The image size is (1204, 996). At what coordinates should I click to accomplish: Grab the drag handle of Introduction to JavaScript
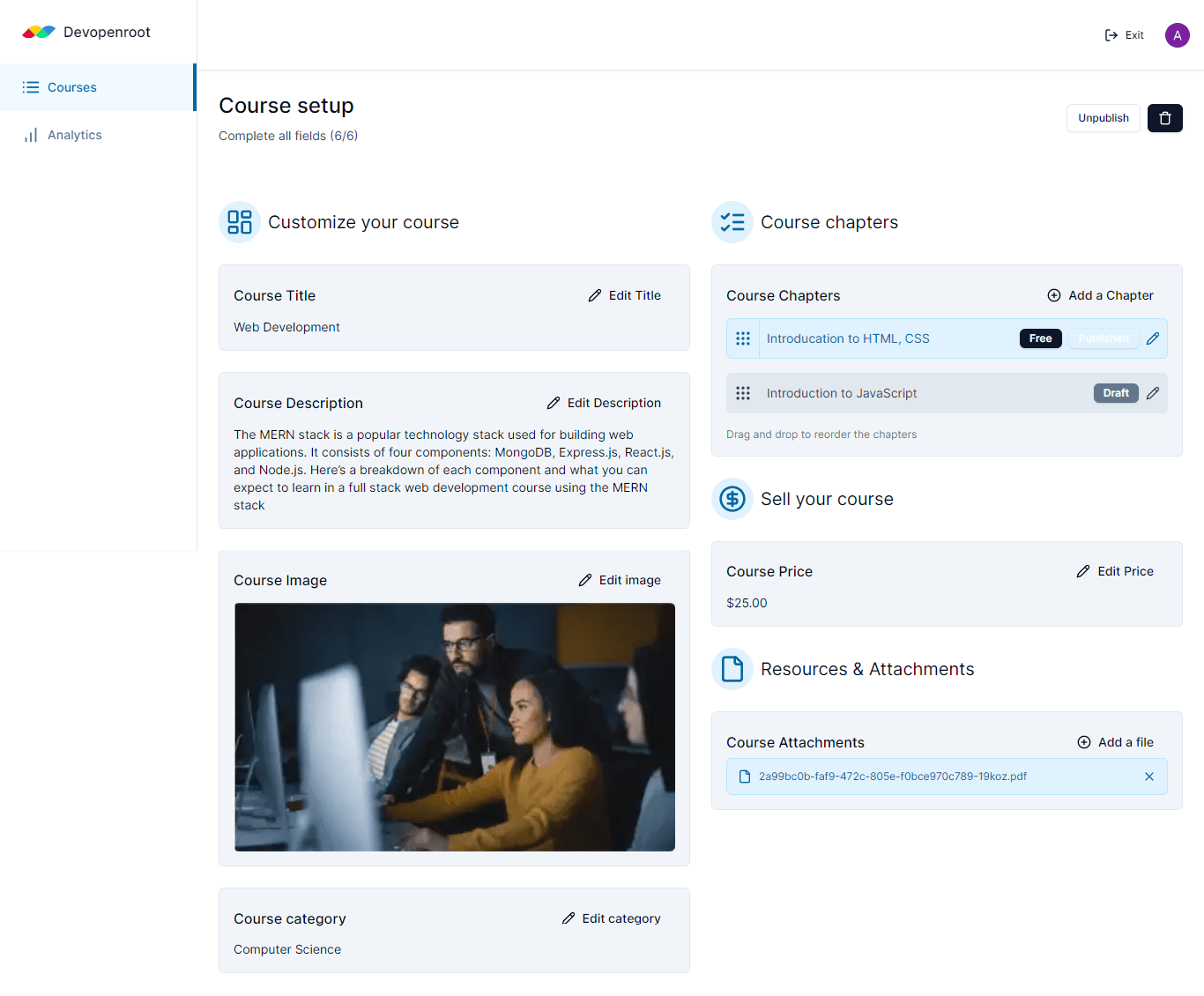743,393
